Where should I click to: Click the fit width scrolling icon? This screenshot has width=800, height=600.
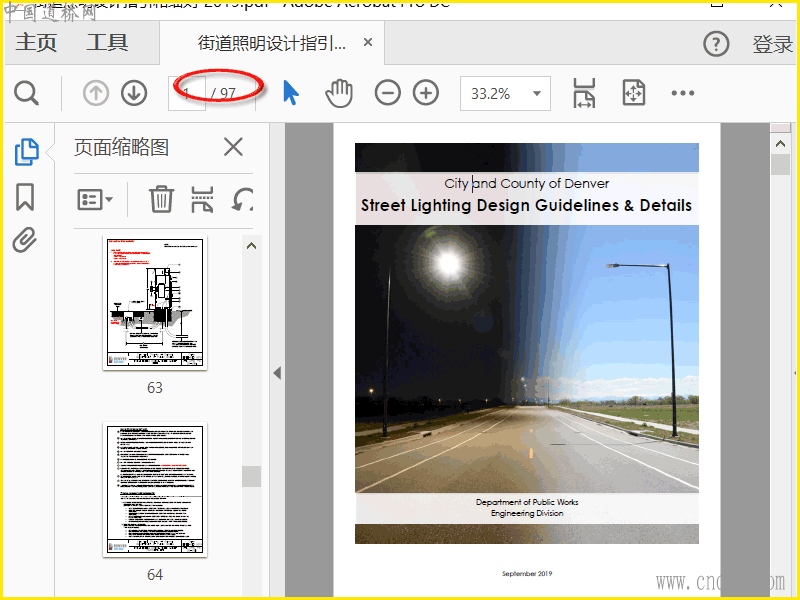tap(584, 93)
